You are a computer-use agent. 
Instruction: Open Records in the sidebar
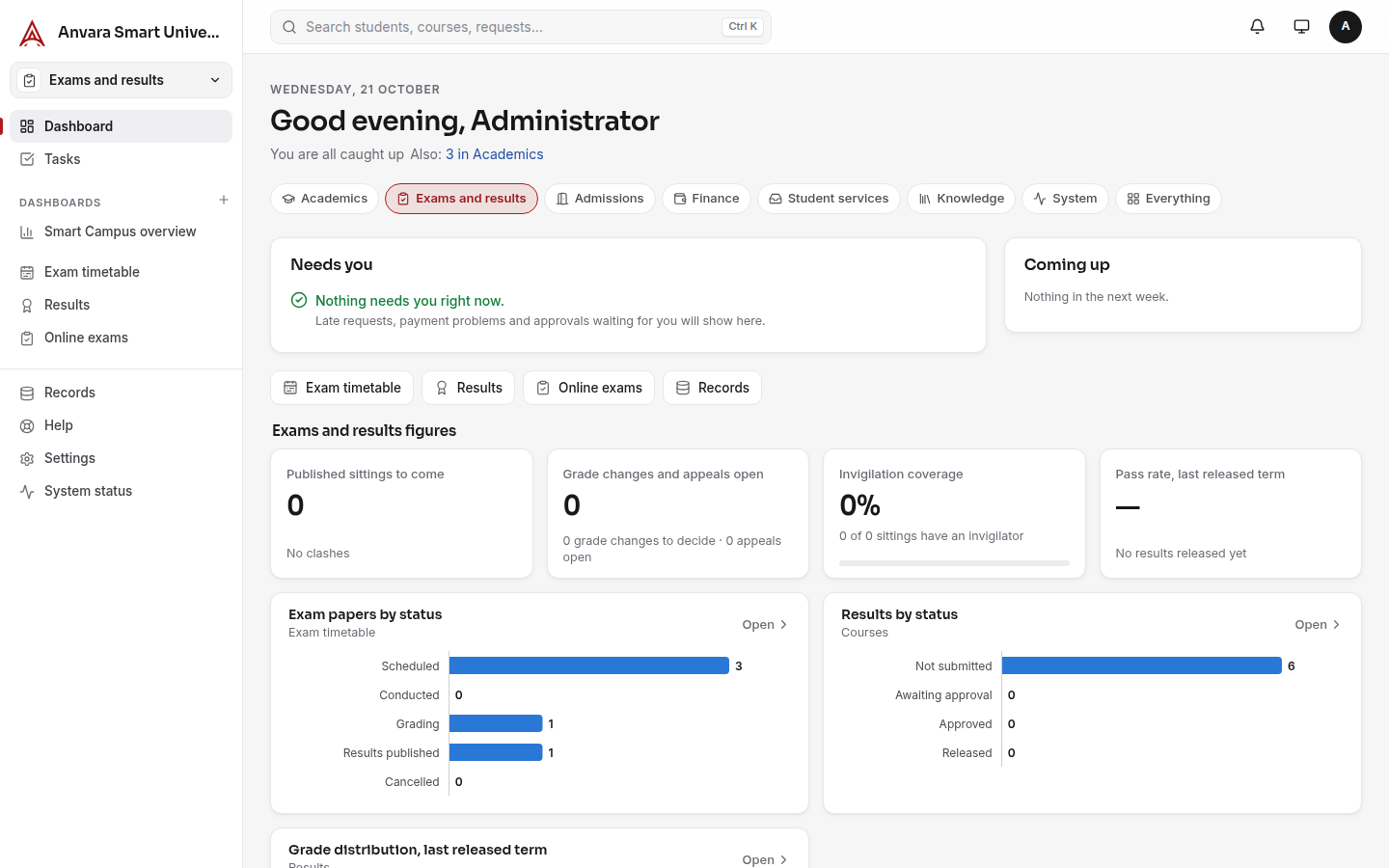(x=121, y=393)
